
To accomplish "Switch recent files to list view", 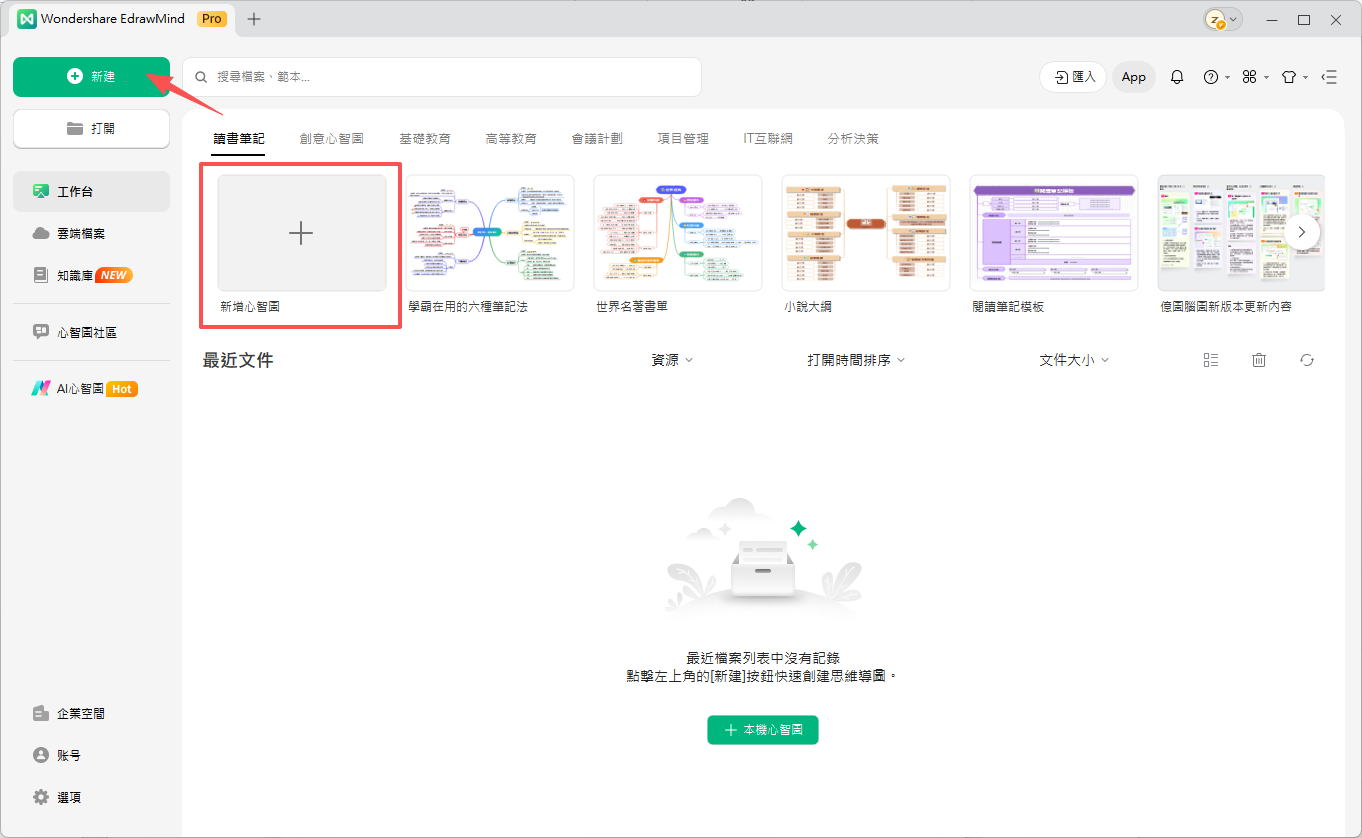I will tap(1211, 360).
